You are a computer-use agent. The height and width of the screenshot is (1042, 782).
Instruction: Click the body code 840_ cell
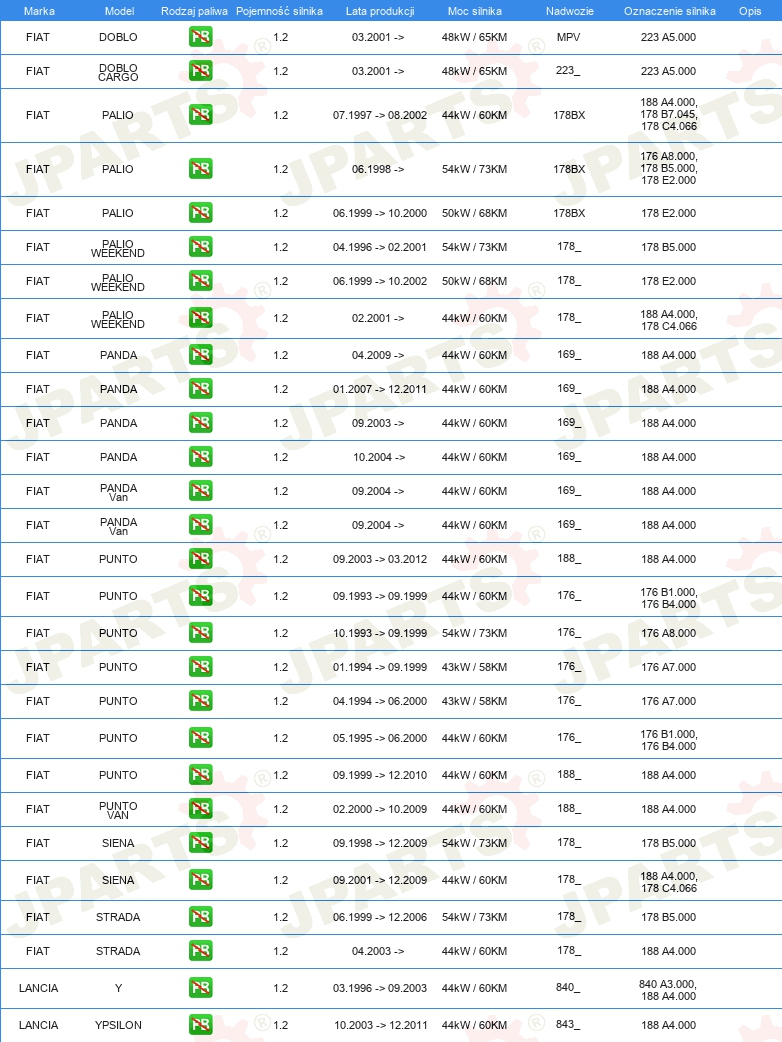pyautogui.click(x=568, y=988)
